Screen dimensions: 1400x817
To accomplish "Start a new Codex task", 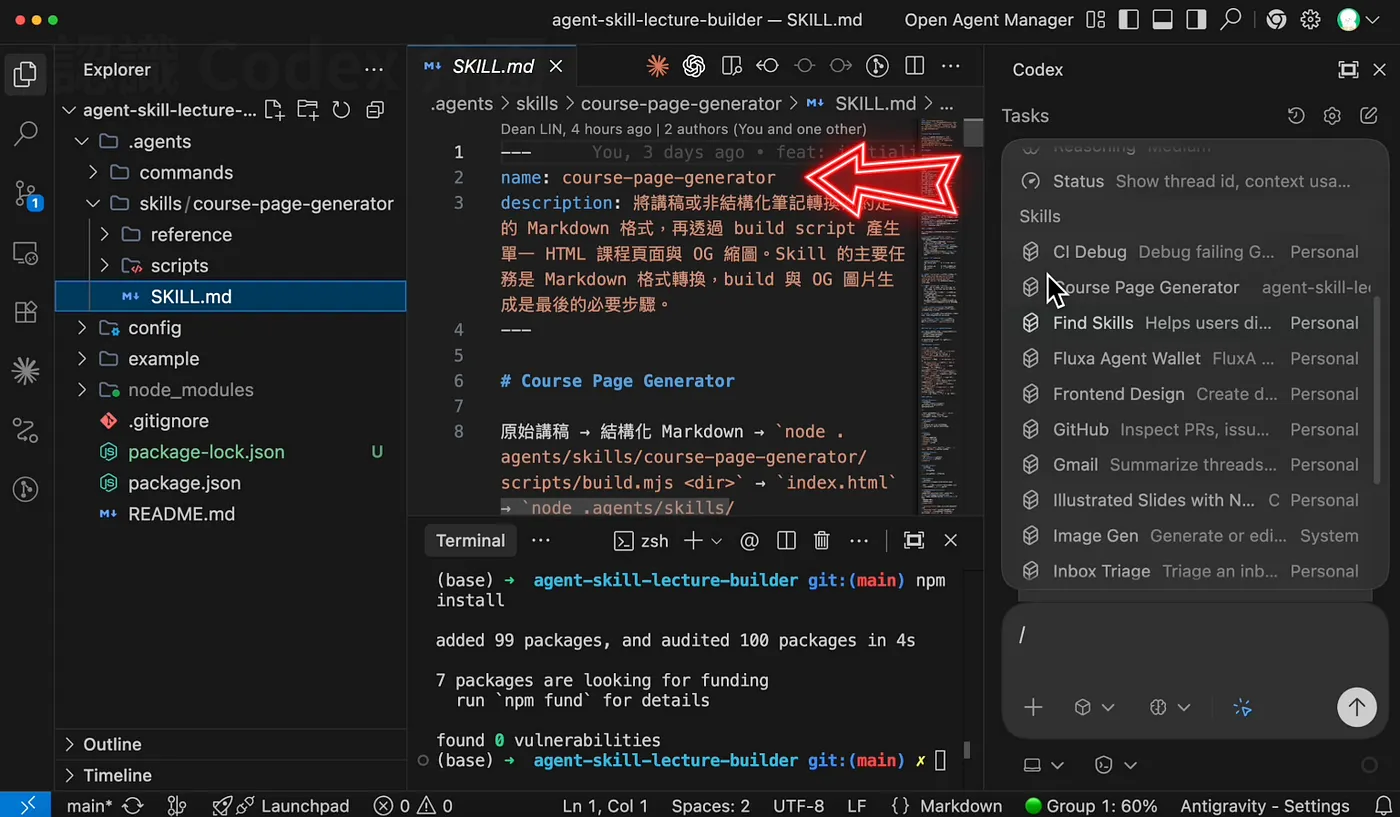I will pyautogui.click(x=1369, y=116).
